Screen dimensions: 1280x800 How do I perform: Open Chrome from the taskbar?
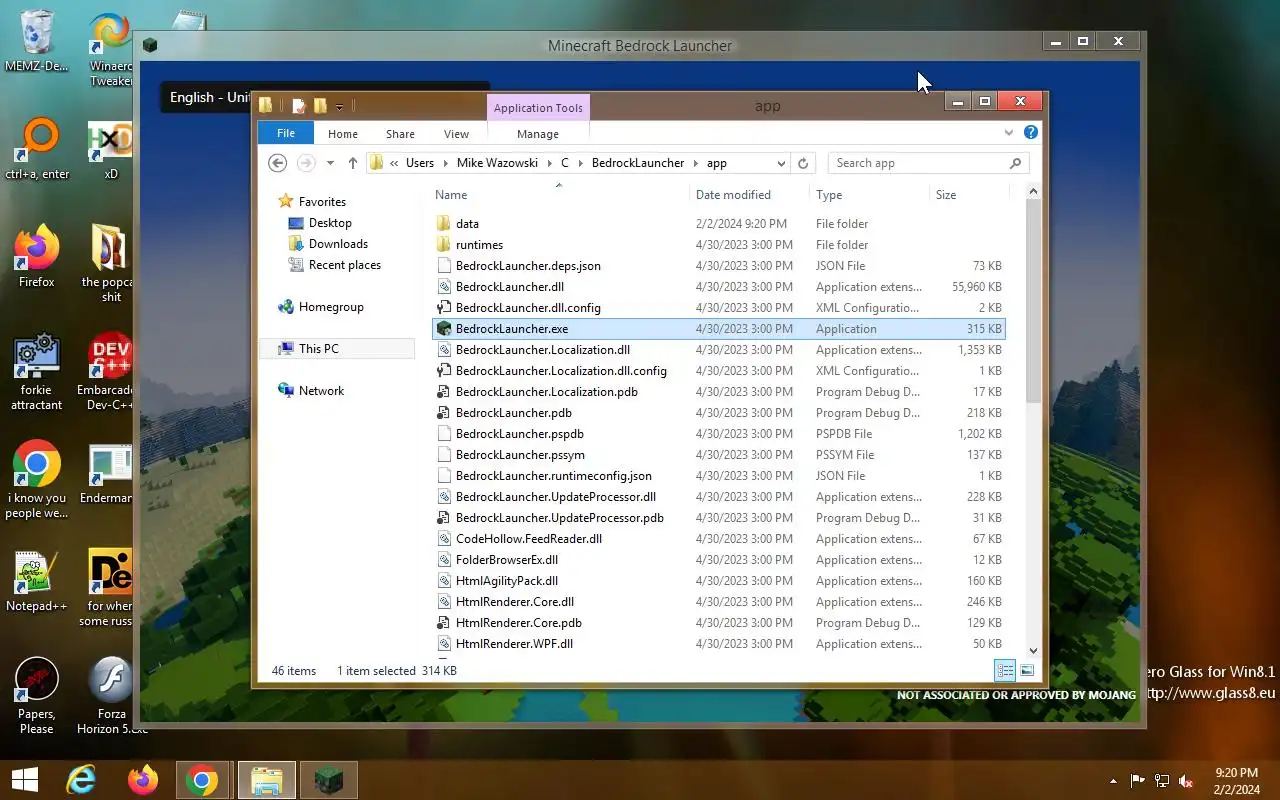pyautogui.click(x=202, y=779)
